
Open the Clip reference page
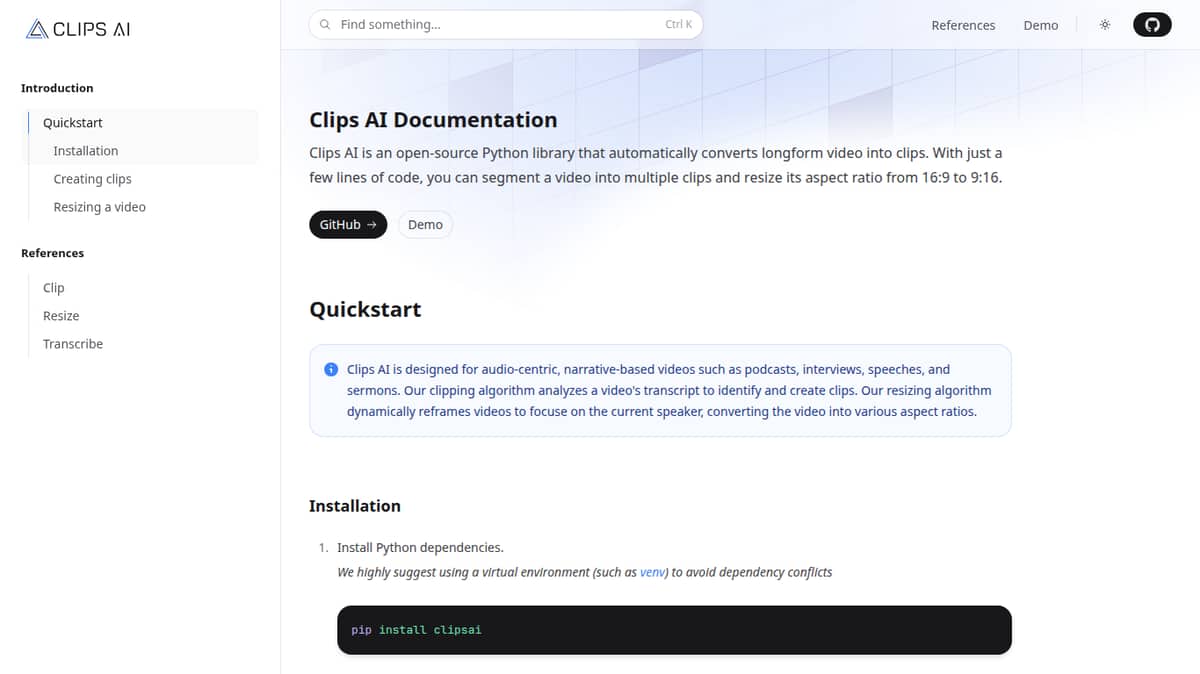[53, 288]
